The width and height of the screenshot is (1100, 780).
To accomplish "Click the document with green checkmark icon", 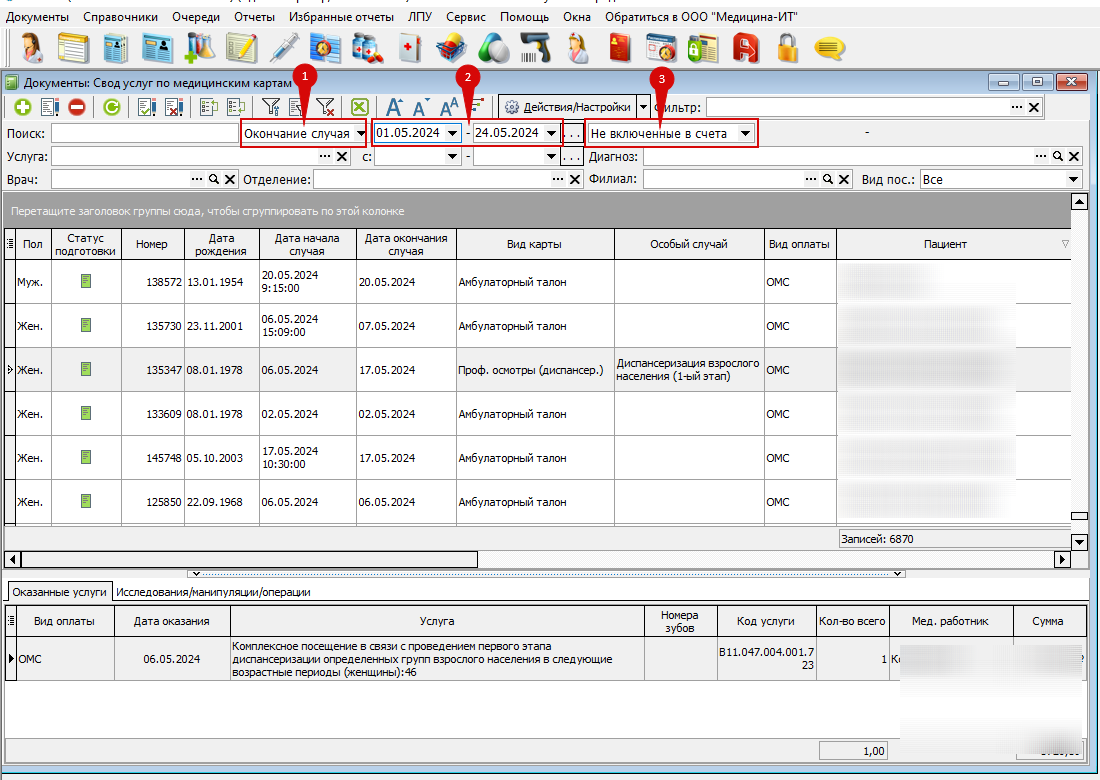I will click(147, 107).
